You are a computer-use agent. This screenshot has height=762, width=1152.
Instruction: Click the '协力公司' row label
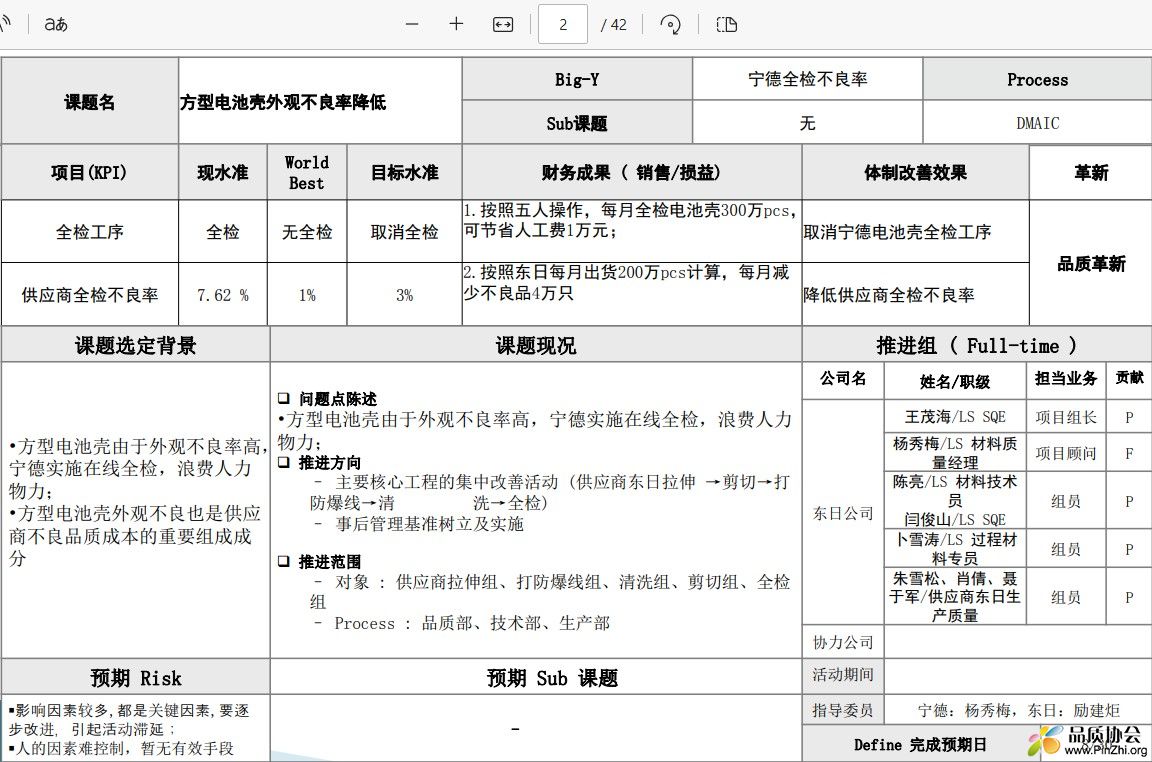pyautogui.click(x=843, y=642)
